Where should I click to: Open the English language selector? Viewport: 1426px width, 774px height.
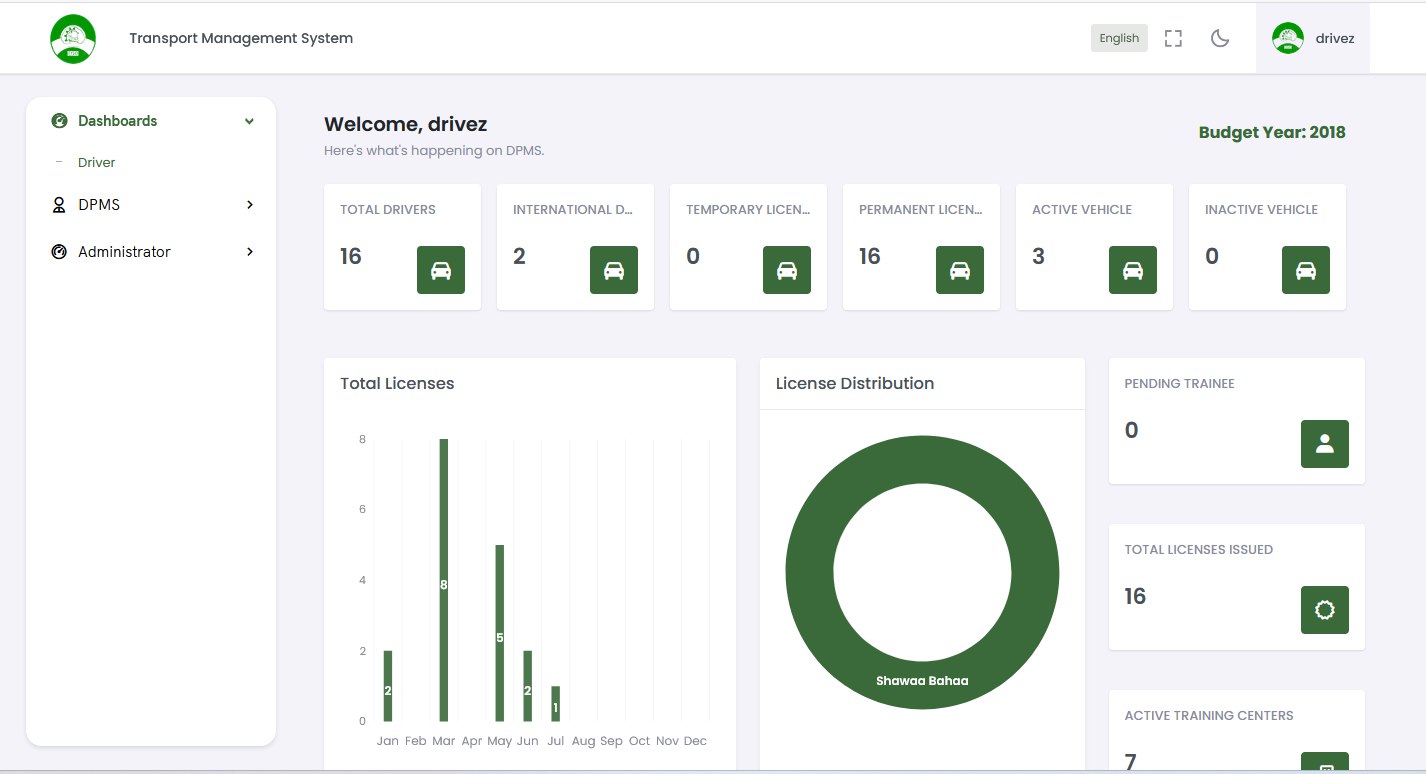1119,38
